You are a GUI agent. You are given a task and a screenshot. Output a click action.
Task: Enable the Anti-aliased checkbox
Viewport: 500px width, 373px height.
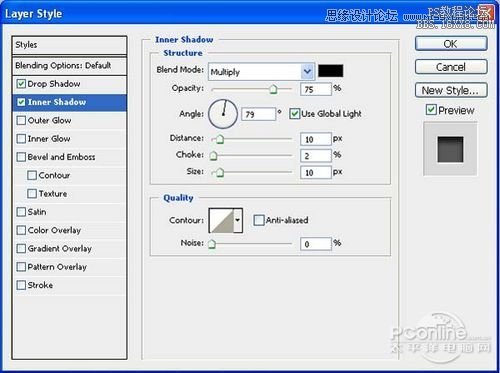[x=258, y=220]
